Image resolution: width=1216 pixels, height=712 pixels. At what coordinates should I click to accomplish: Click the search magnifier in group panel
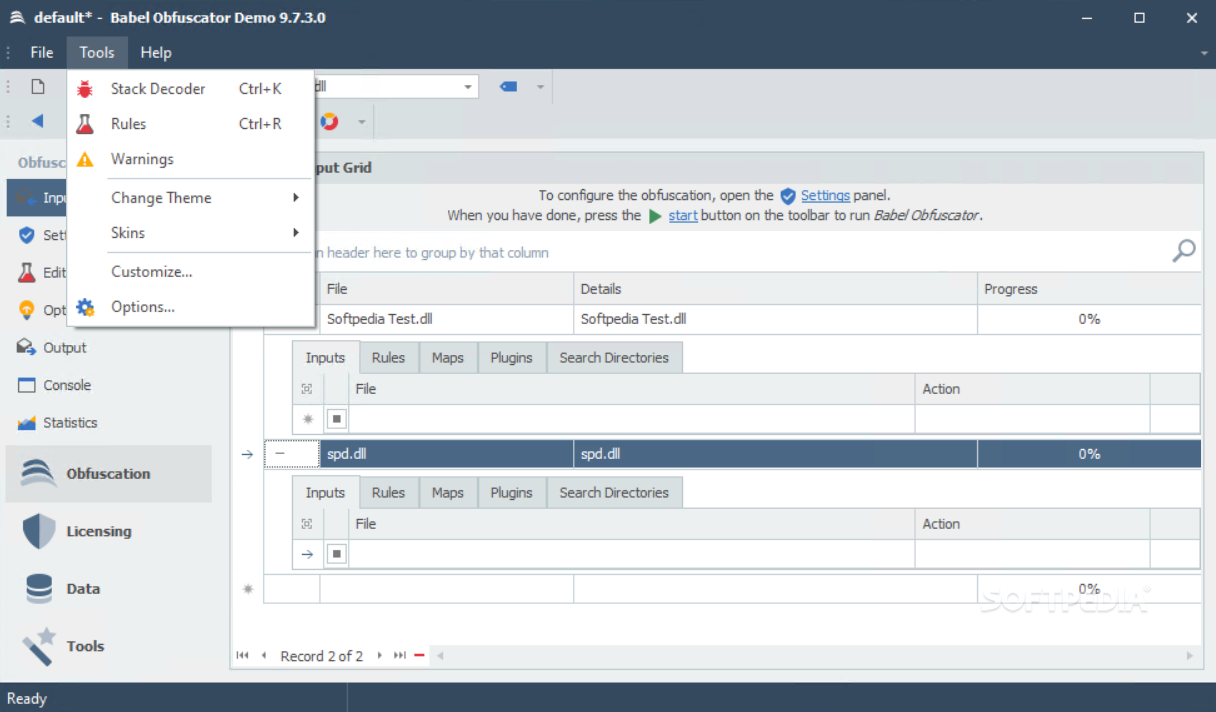click(x=1183, y=251)
